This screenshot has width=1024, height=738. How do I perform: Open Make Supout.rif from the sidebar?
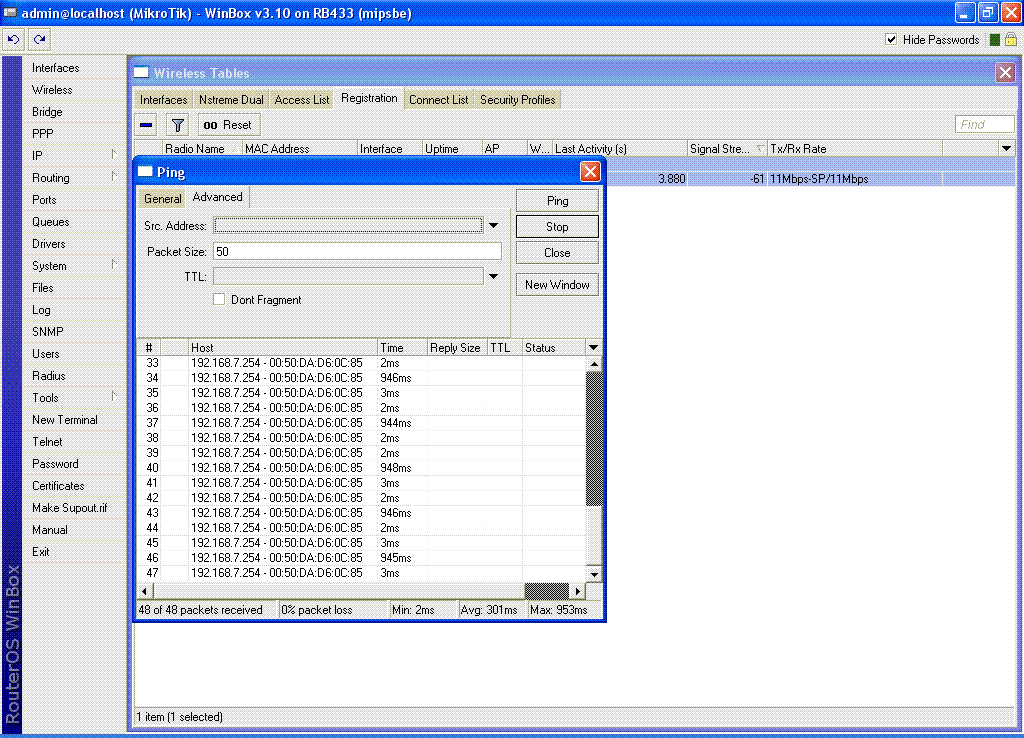coord(69,507)
